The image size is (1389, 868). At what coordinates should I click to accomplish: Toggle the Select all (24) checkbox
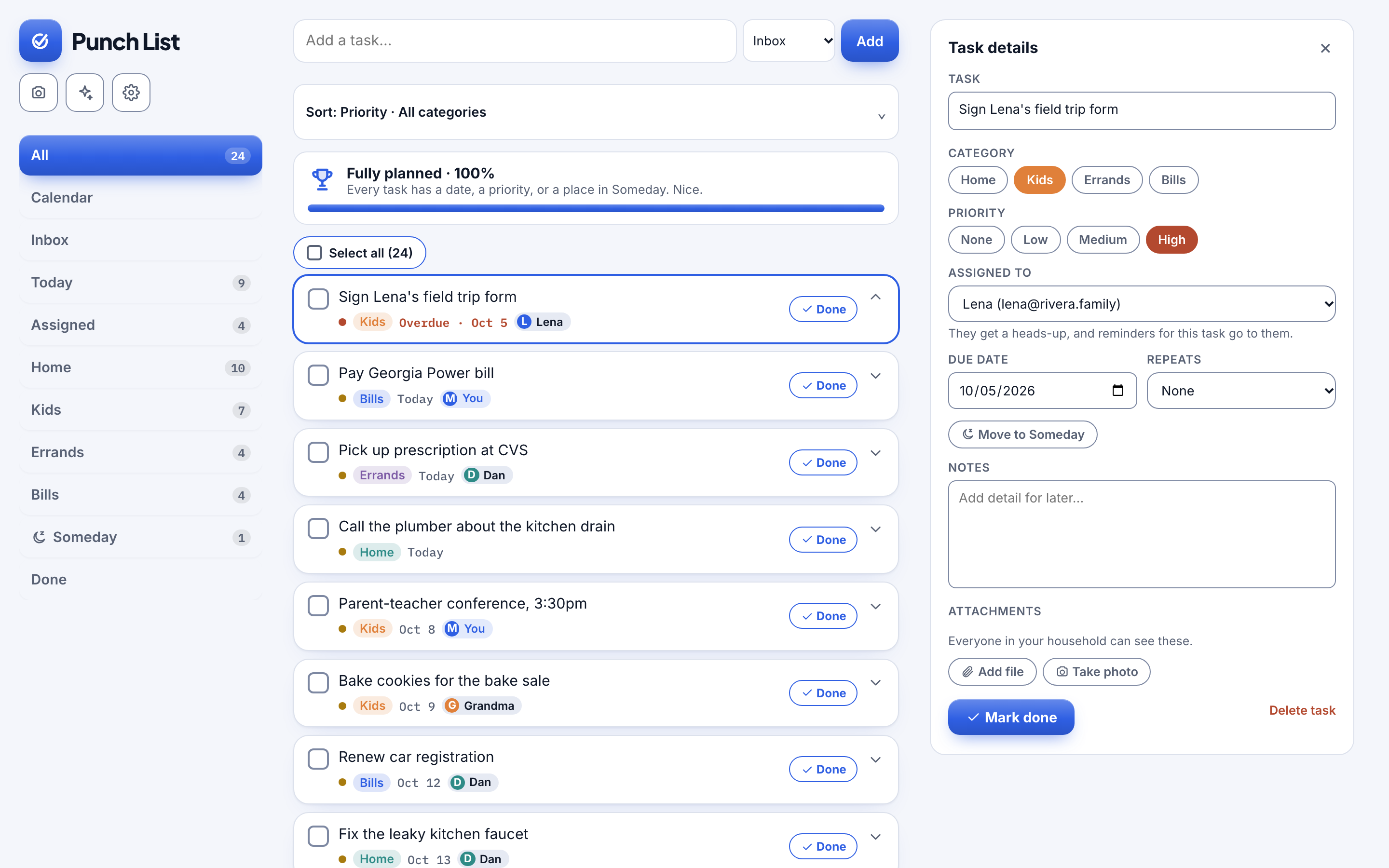314,253
